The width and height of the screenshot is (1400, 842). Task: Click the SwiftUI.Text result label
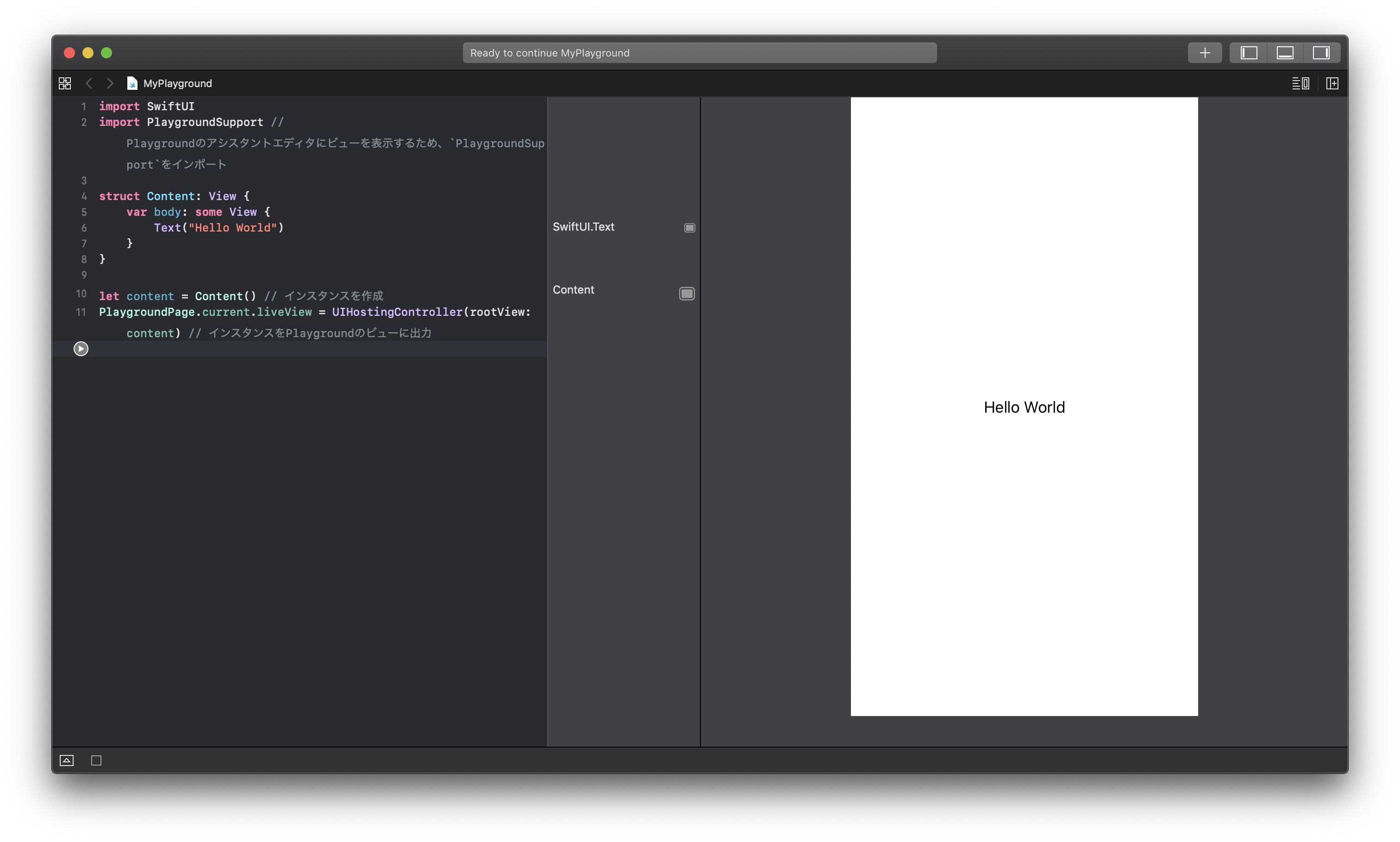coord(583,226)
